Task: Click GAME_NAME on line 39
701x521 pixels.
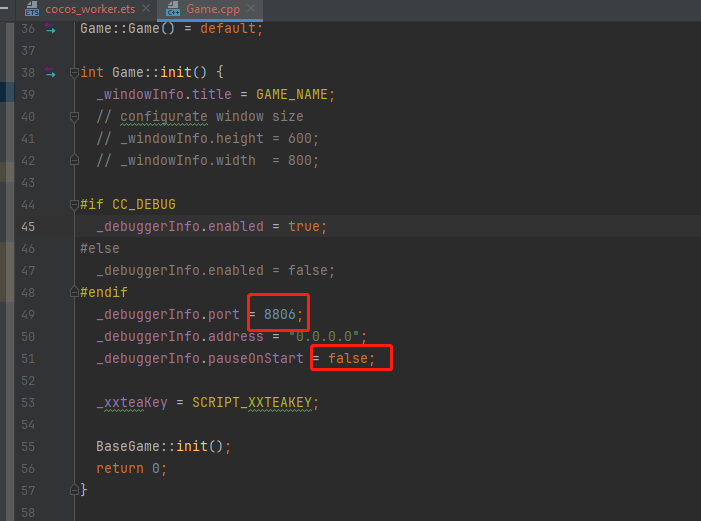Action: [x=291, y=94]
